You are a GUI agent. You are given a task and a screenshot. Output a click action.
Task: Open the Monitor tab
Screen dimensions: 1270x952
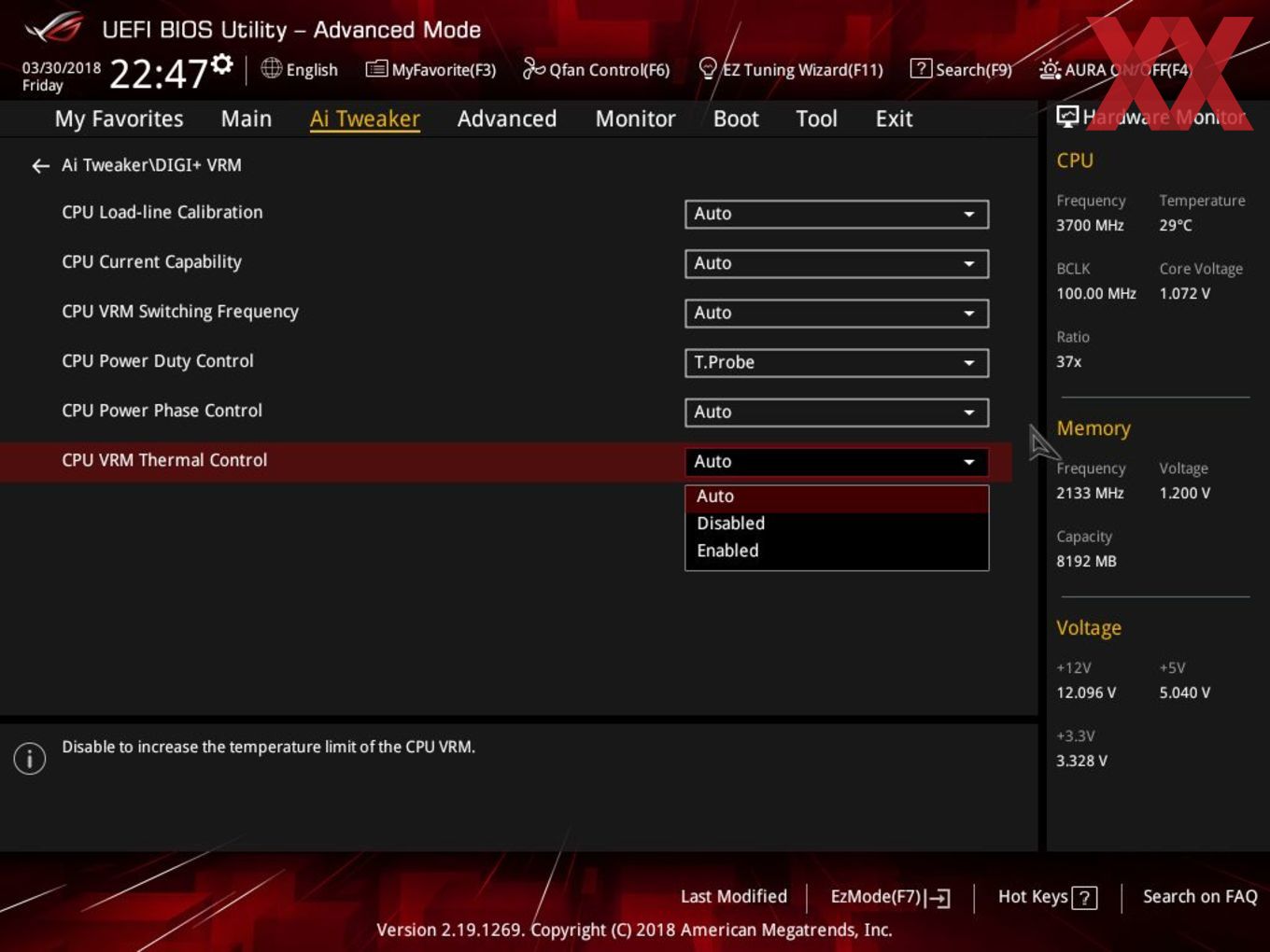[635, 119]
